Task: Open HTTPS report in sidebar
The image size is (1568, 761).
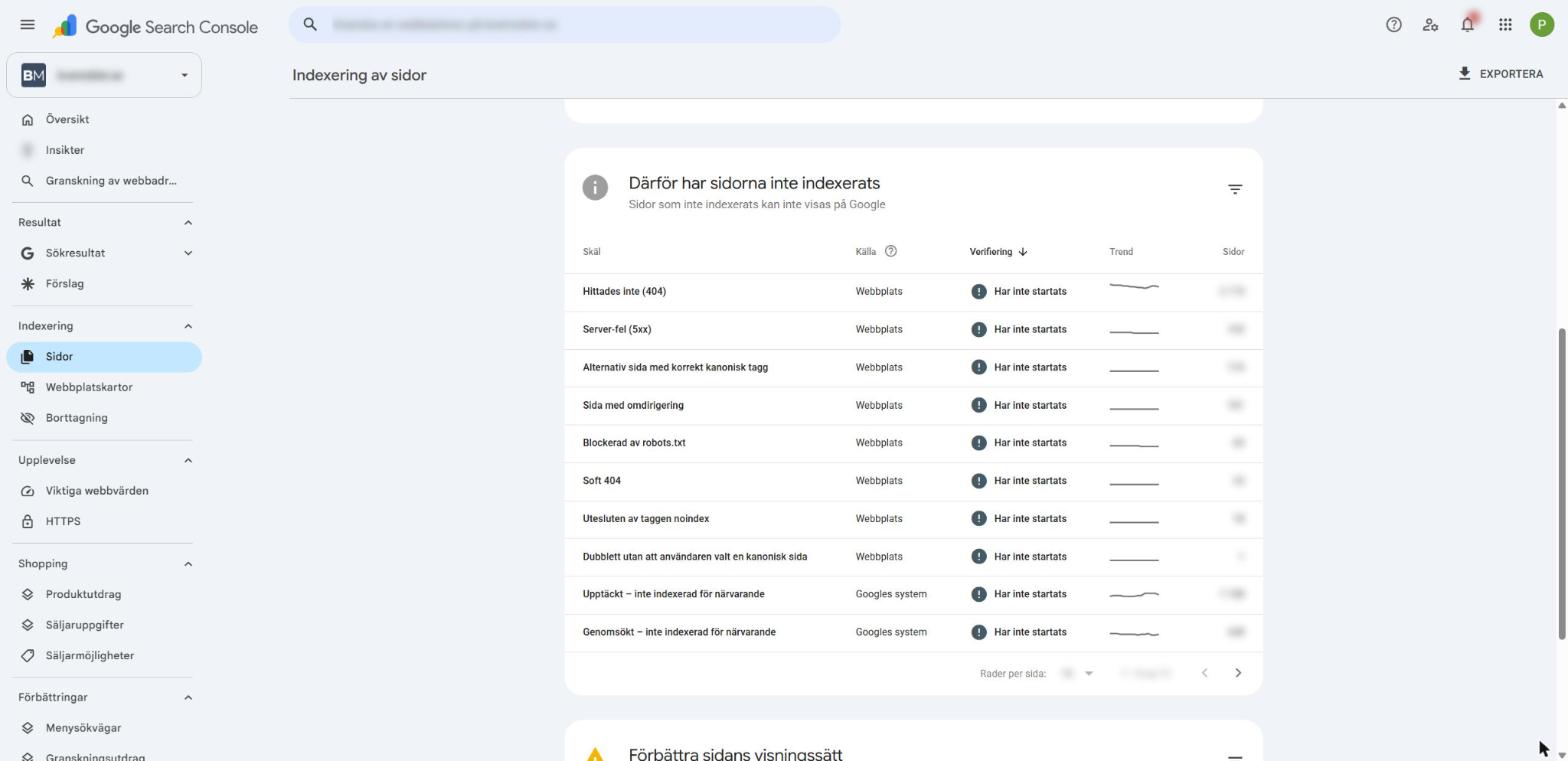Action: click(104, 521)
